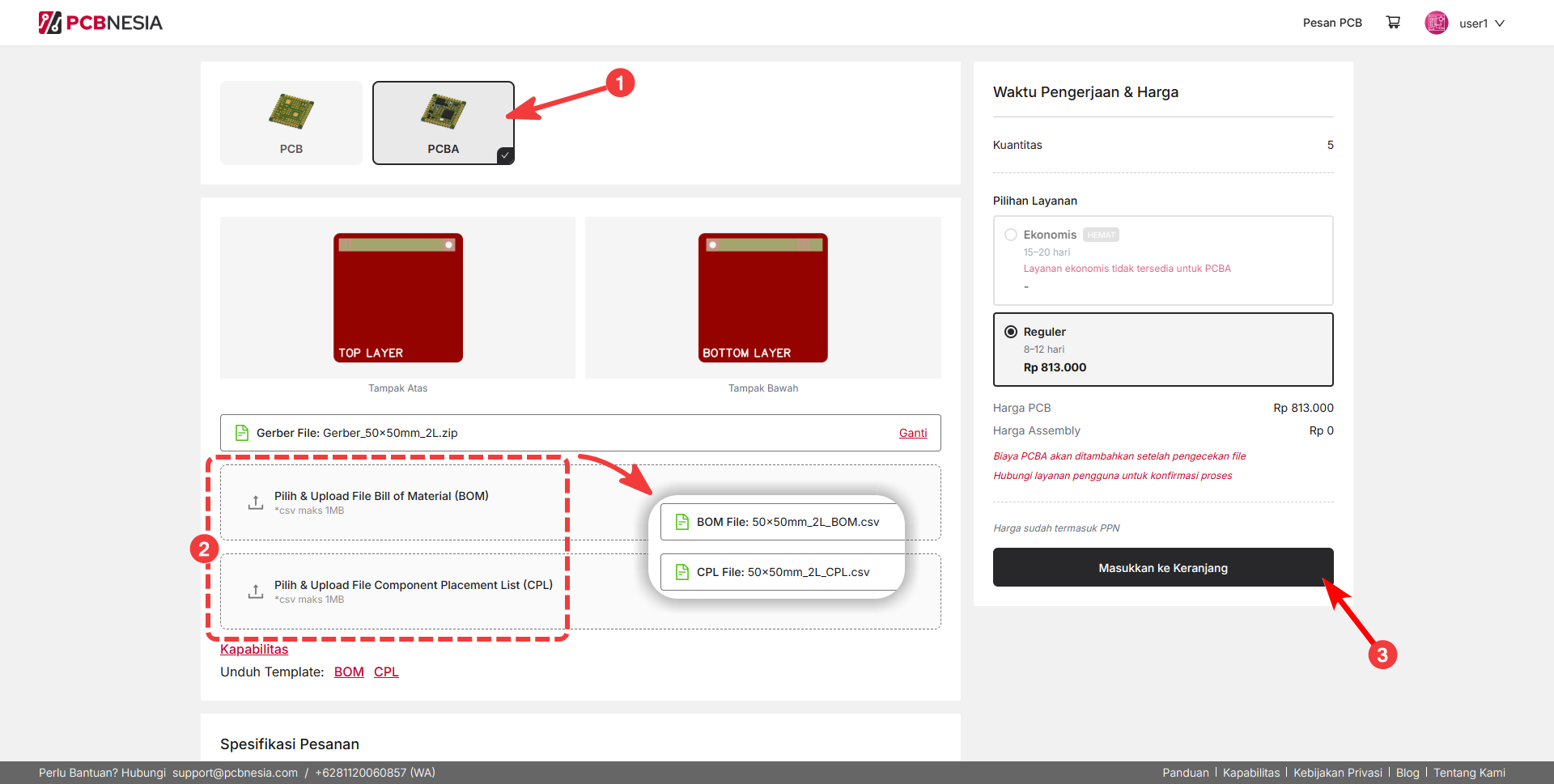This screenshot has width=1554, height=784.
Task: Select the PCB product tab
Action: tap(291, 123)
